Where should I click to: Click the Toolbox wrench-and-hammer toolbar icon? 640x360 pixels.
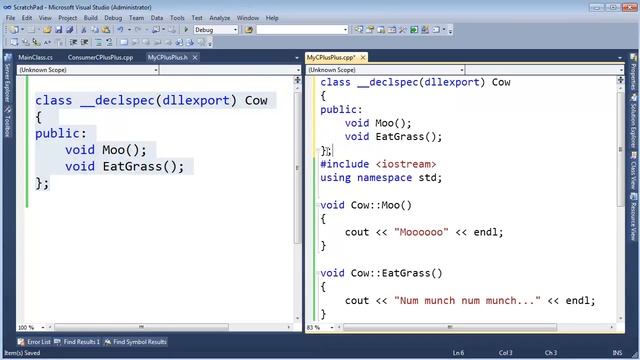[402, 30]
